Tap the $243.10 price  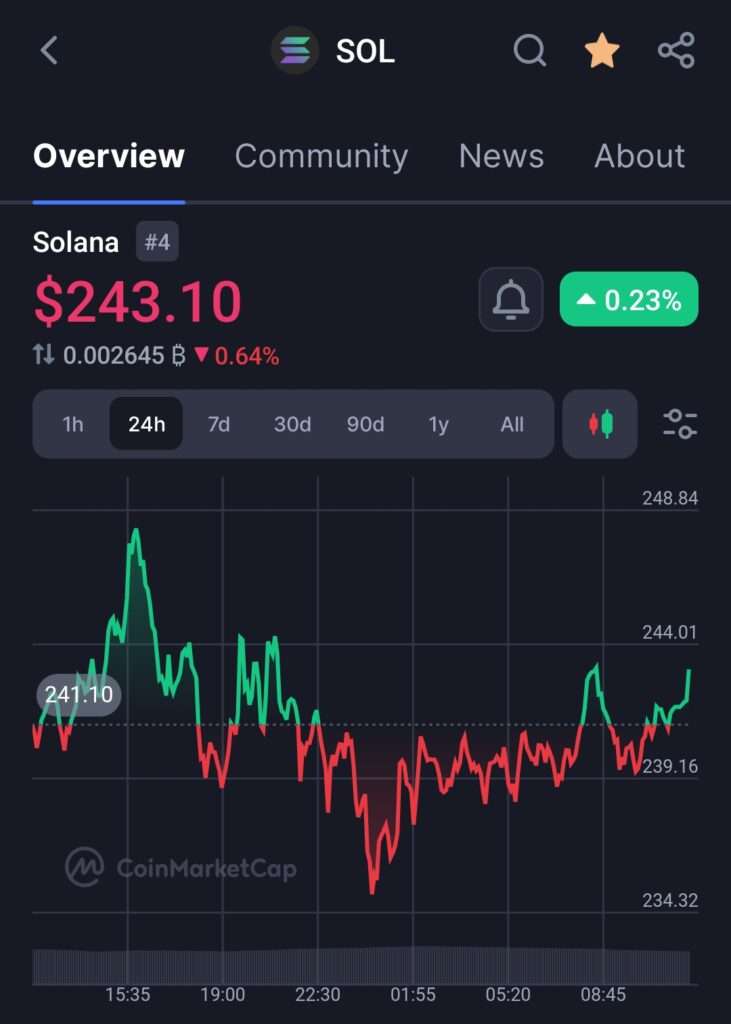tap(138, 301)
